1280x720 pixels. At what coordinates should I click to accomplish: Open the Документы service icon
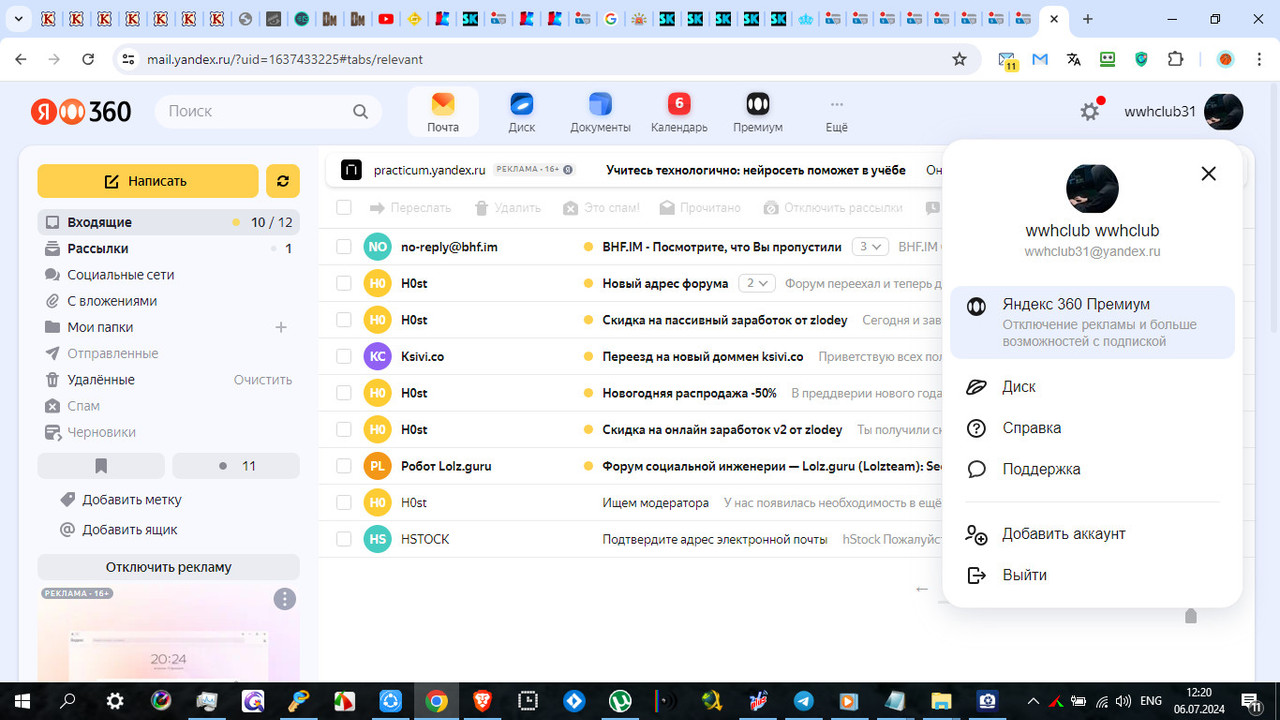[600, 112]
